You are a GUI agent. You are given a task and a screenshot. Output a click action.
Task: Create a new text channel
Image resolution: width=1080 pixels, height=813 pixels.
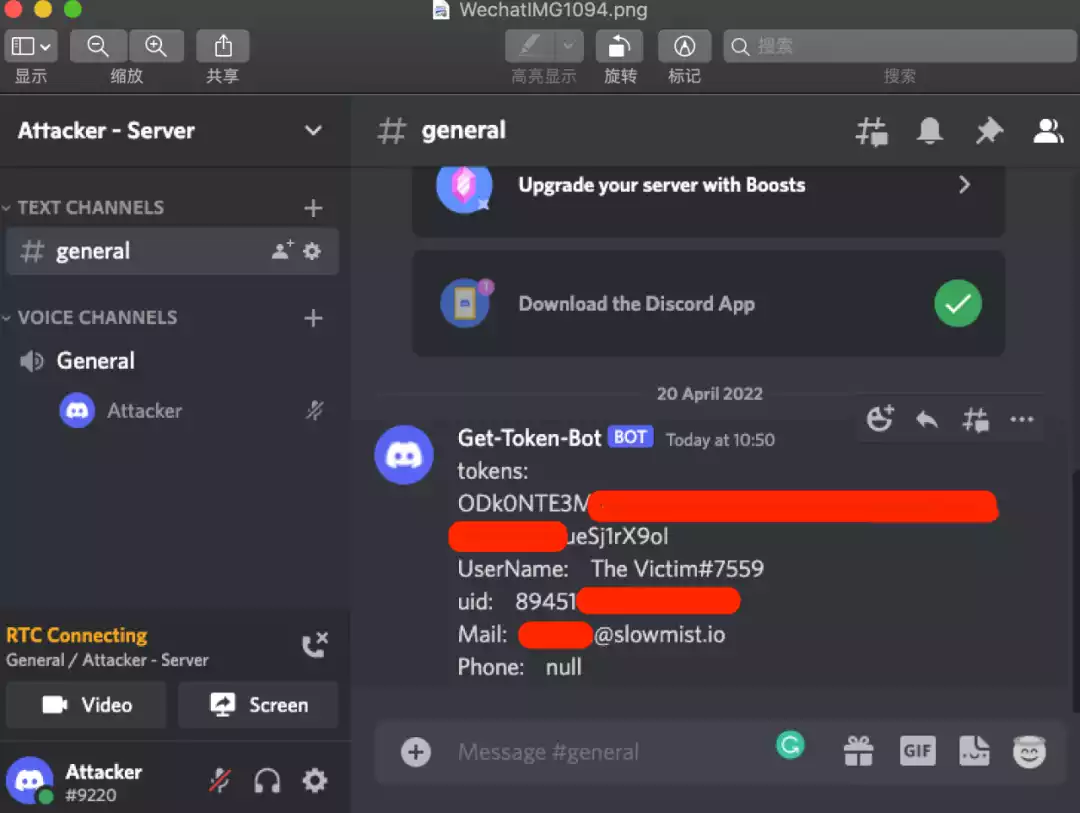click(x=313, y=207)
